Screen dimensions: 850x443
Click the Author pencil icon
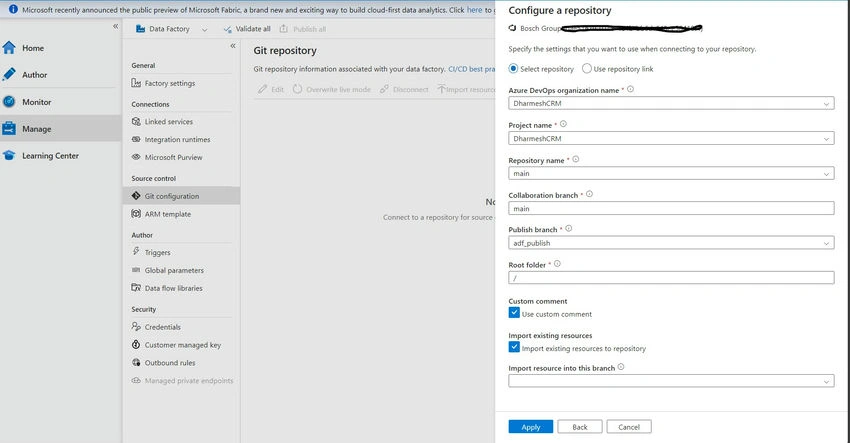click(x=9, y=74)
